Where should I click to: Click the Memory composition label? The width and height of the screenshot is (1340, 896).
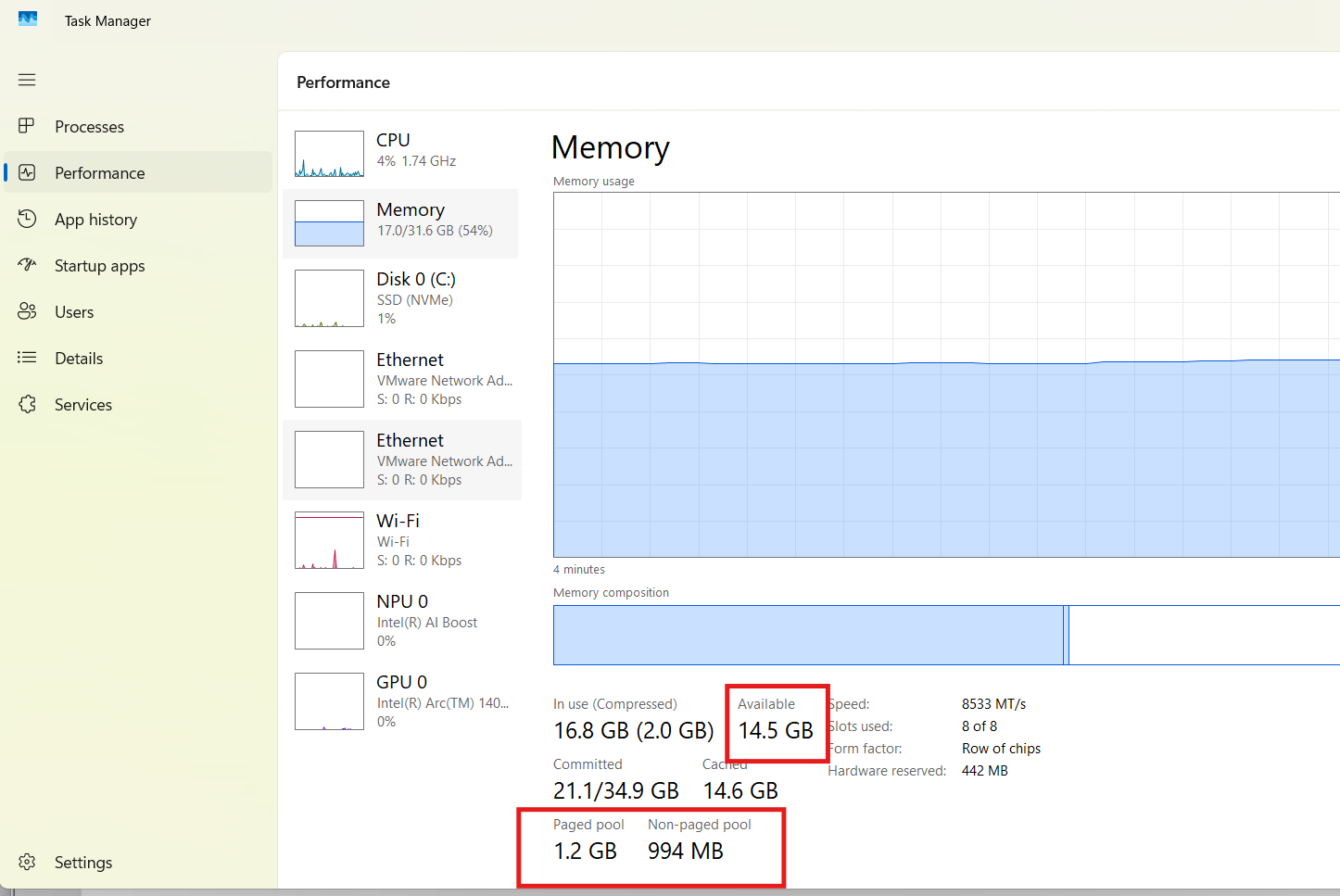tap(611, 593)
